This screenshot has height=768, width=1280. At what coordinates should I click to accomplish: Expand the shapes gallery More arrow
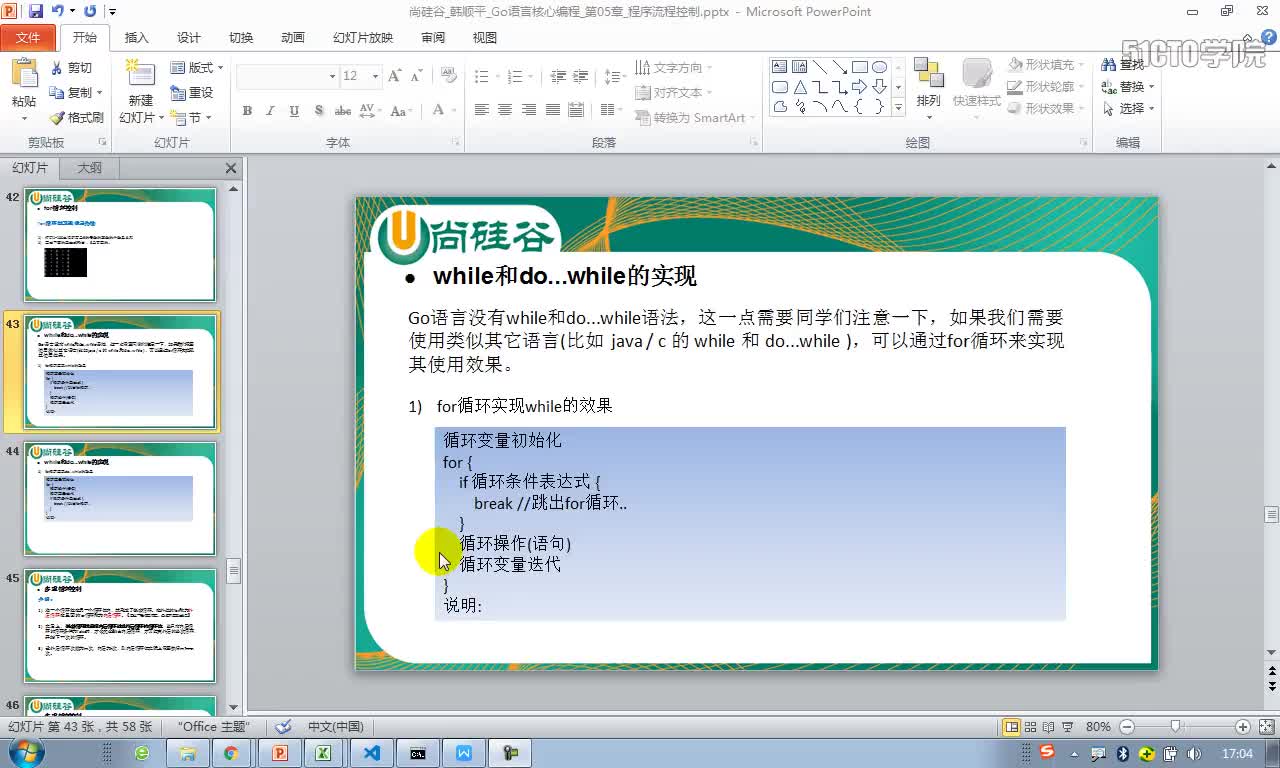(898, 106)
